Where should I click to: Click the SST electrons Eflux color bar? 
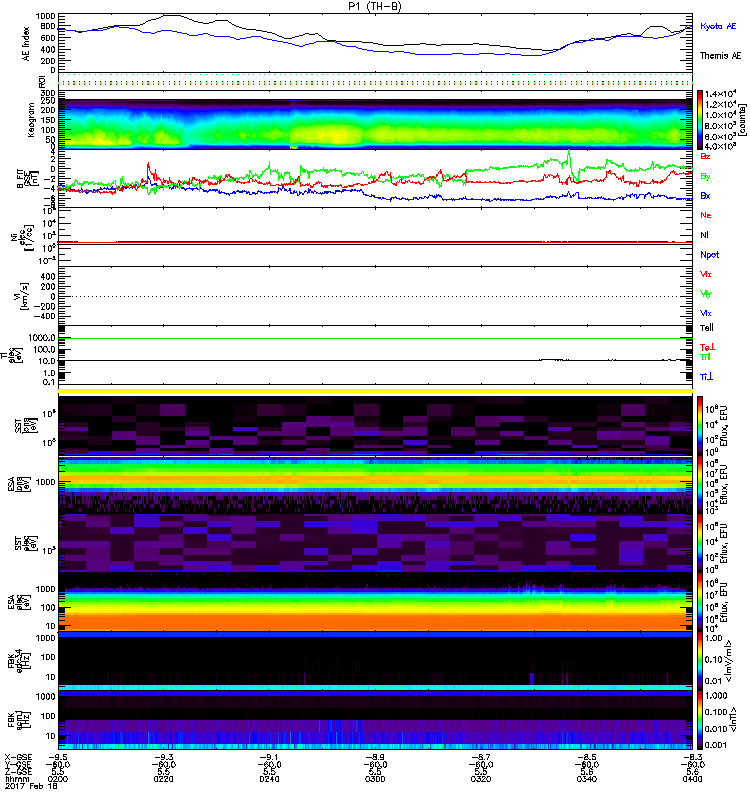click(700, 543)
